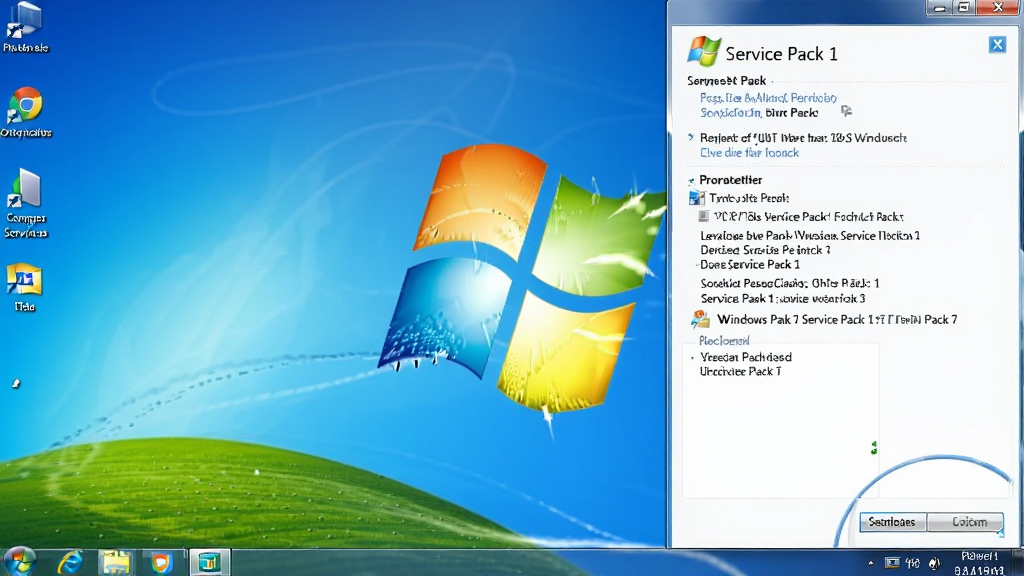Open the volume speaker tray icon
This screenshot has height=576, width=1024.
934,563
